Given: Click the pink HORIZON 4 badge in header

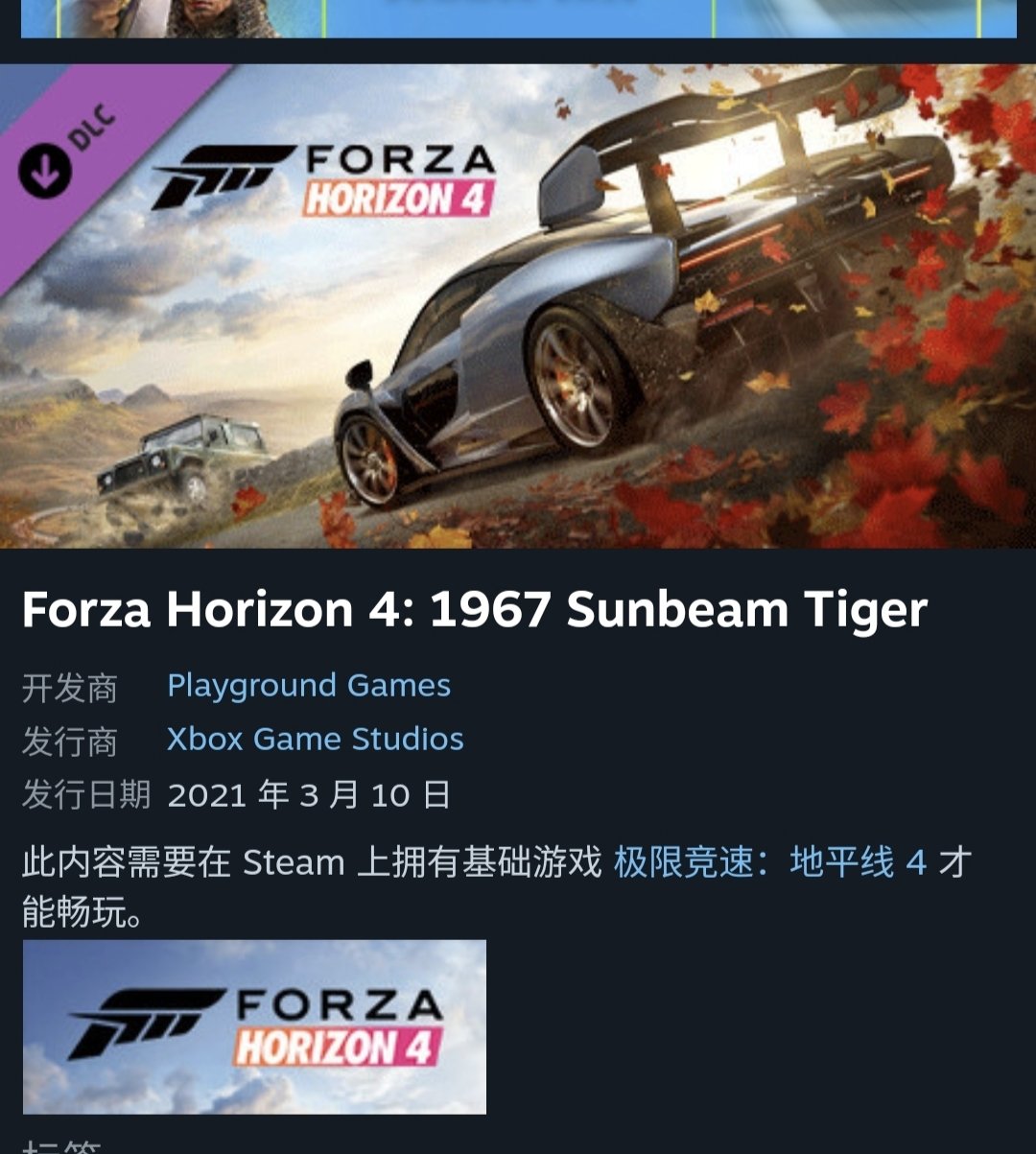Looking at the screenshot, I should 399,199.
